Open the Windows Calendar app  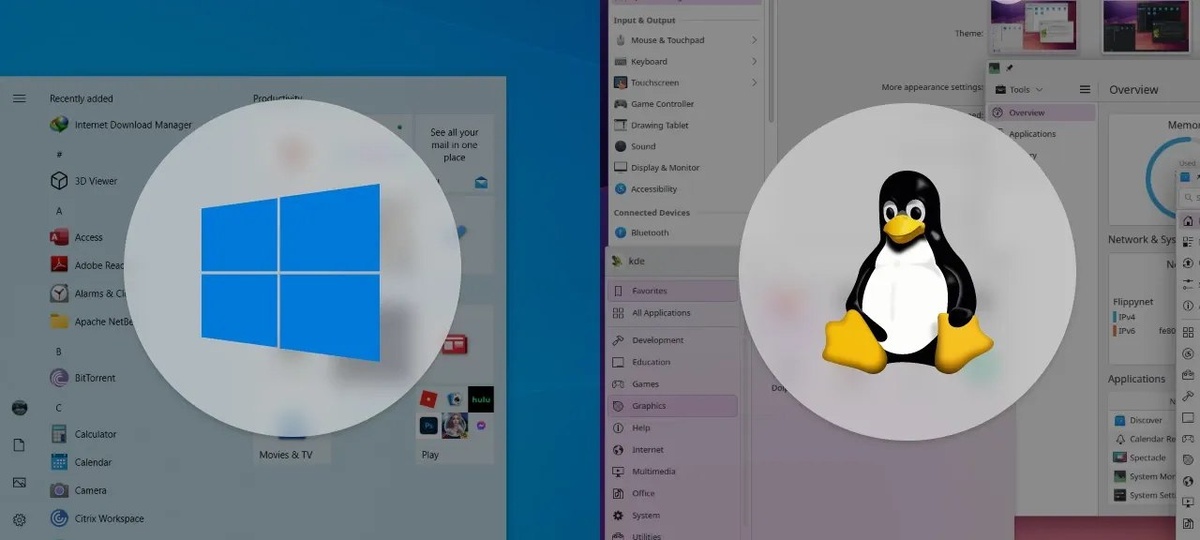(81, 462)
